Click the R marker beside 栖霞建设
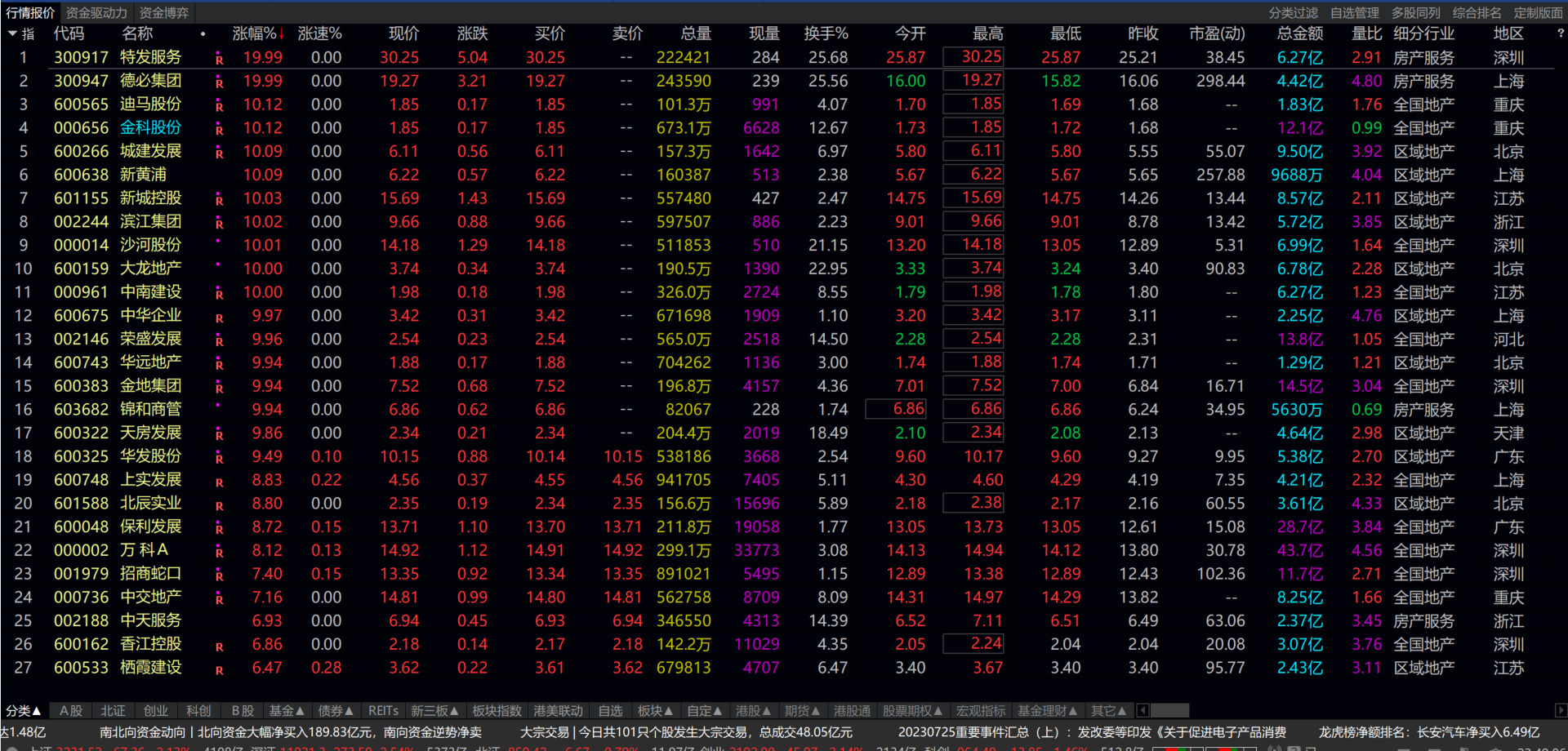Viewport: 1568px width, 751px height. [x=219, y=670]
